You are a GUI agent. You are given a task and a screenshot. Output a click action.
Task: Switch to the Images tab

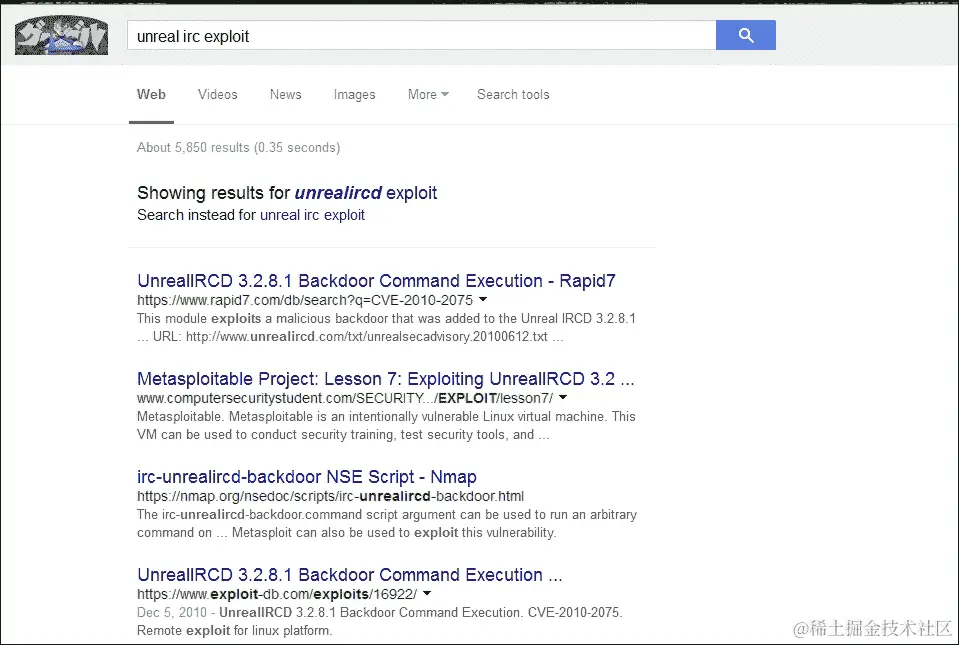pyautogui.click(x=354, y=95)
